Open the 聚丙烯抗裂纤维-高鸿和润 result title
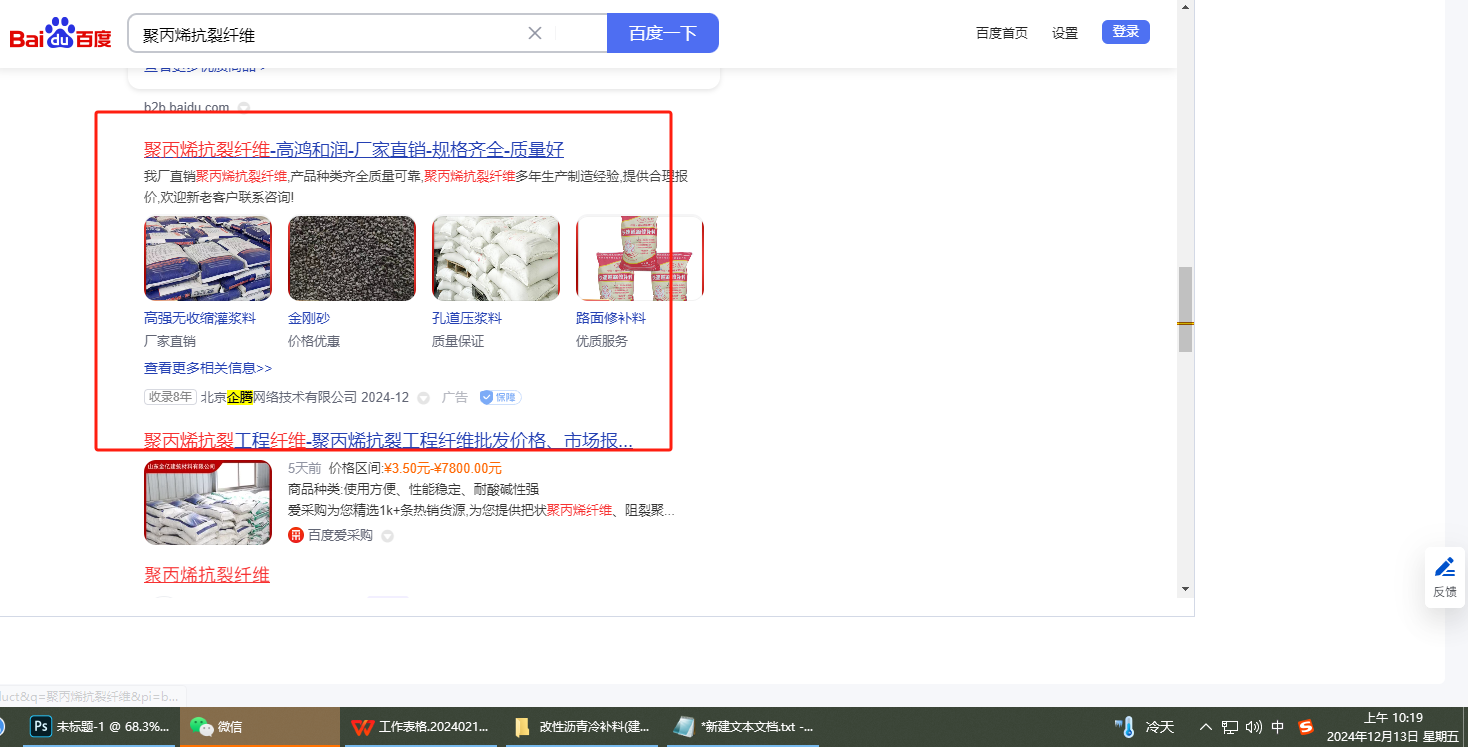 [354, 150]
